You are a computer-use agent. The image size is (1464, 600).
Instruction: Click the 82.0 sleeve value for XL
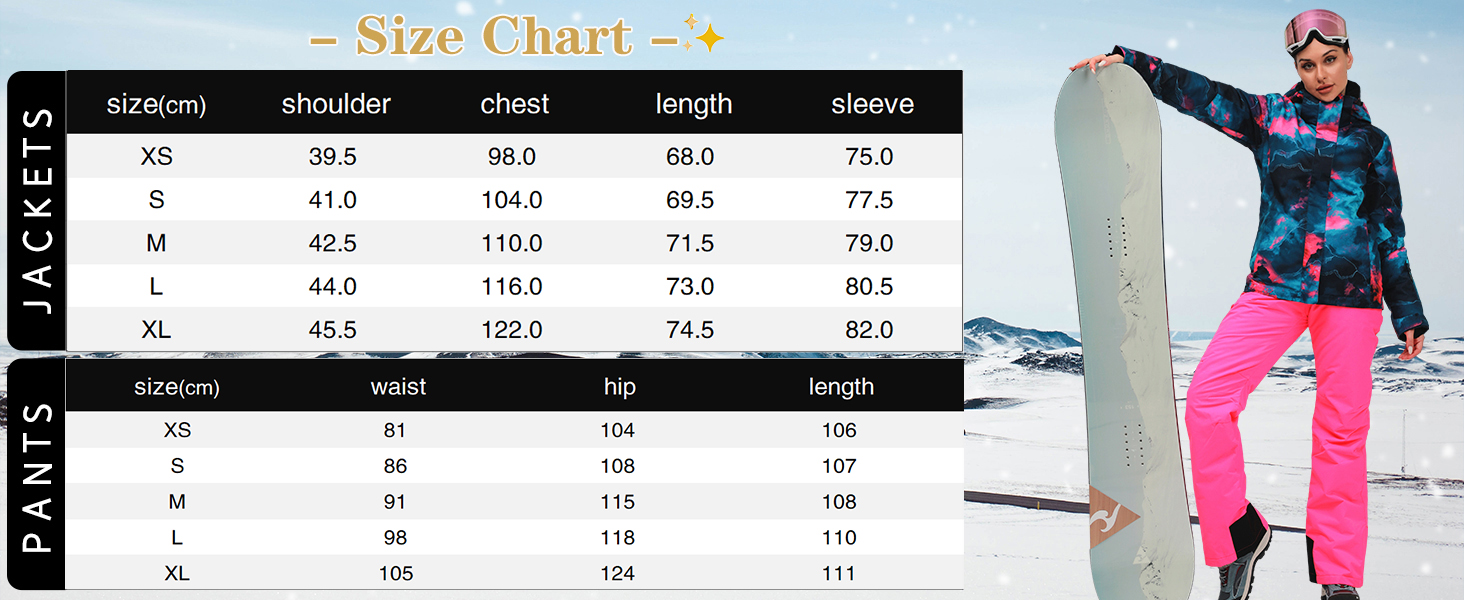pyautogui.click(x=869, y=330)
